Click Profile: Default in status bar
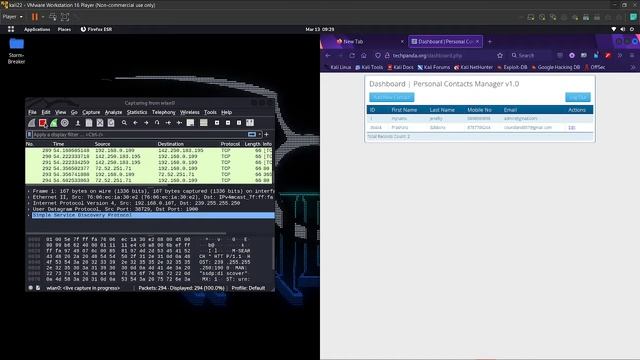This screenshot has height=360, width=640. [x=248, y=288]
